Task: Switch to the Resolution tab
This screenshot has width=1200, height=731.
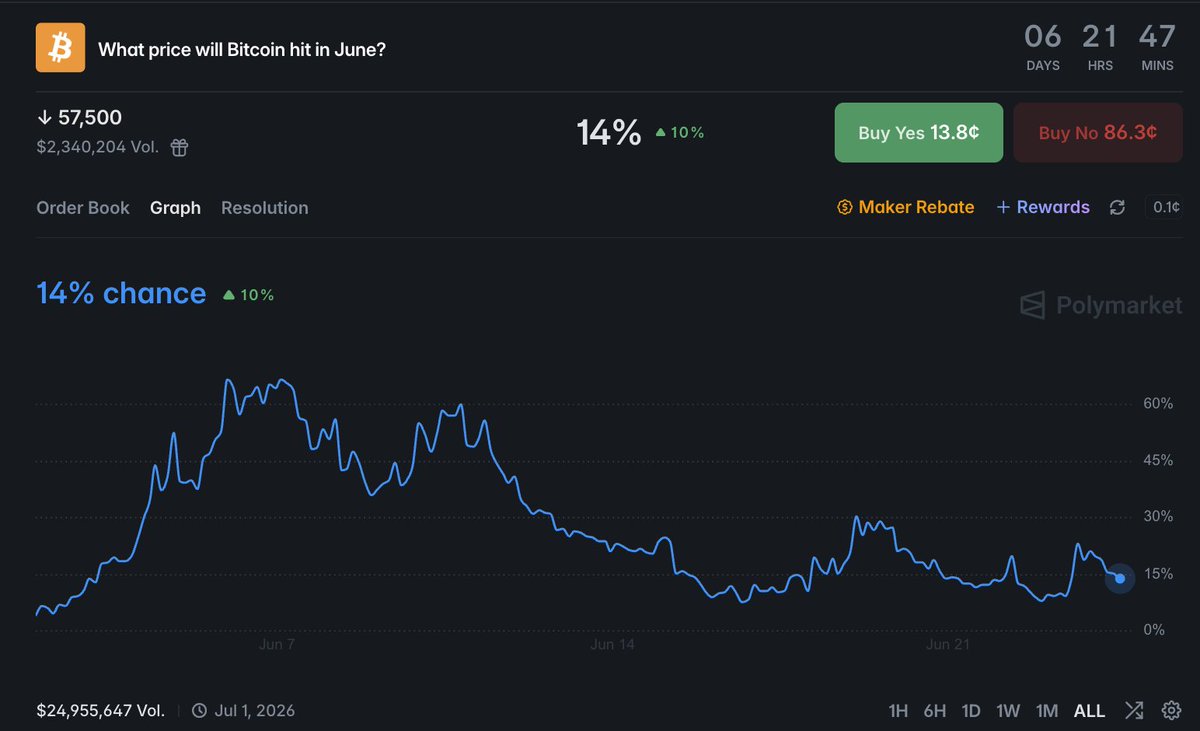Action: click(265, 208)
